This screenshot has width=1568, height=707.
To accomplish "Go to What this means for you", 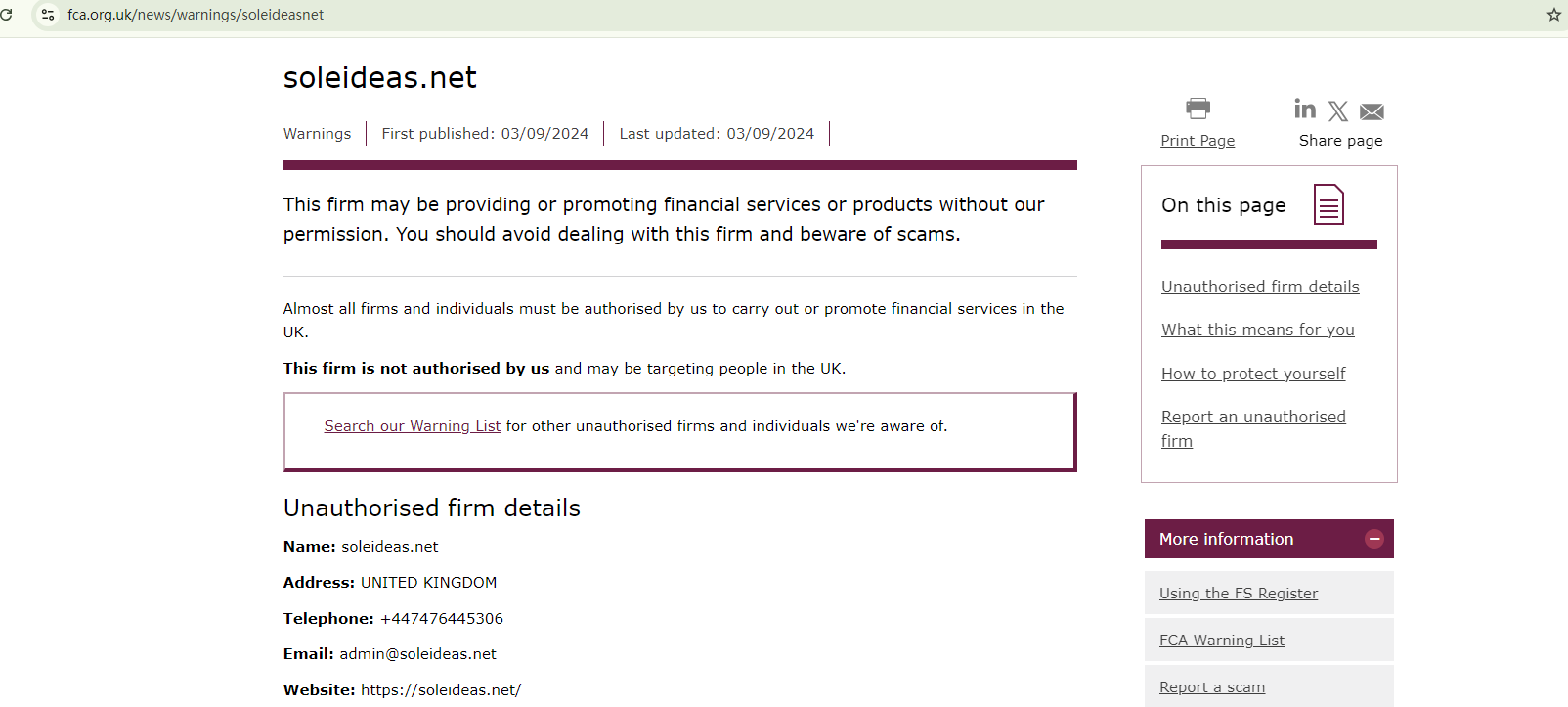I will [1257, 330].
